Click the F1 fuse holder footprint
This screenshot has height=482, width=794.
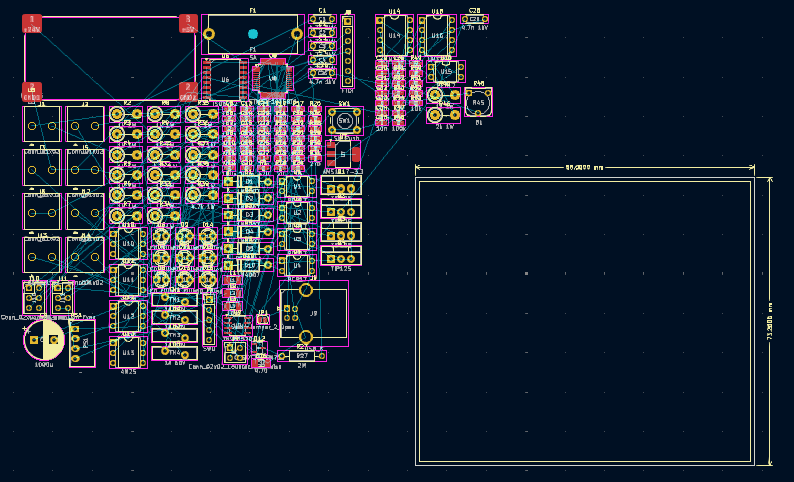[x=253, y=34]
